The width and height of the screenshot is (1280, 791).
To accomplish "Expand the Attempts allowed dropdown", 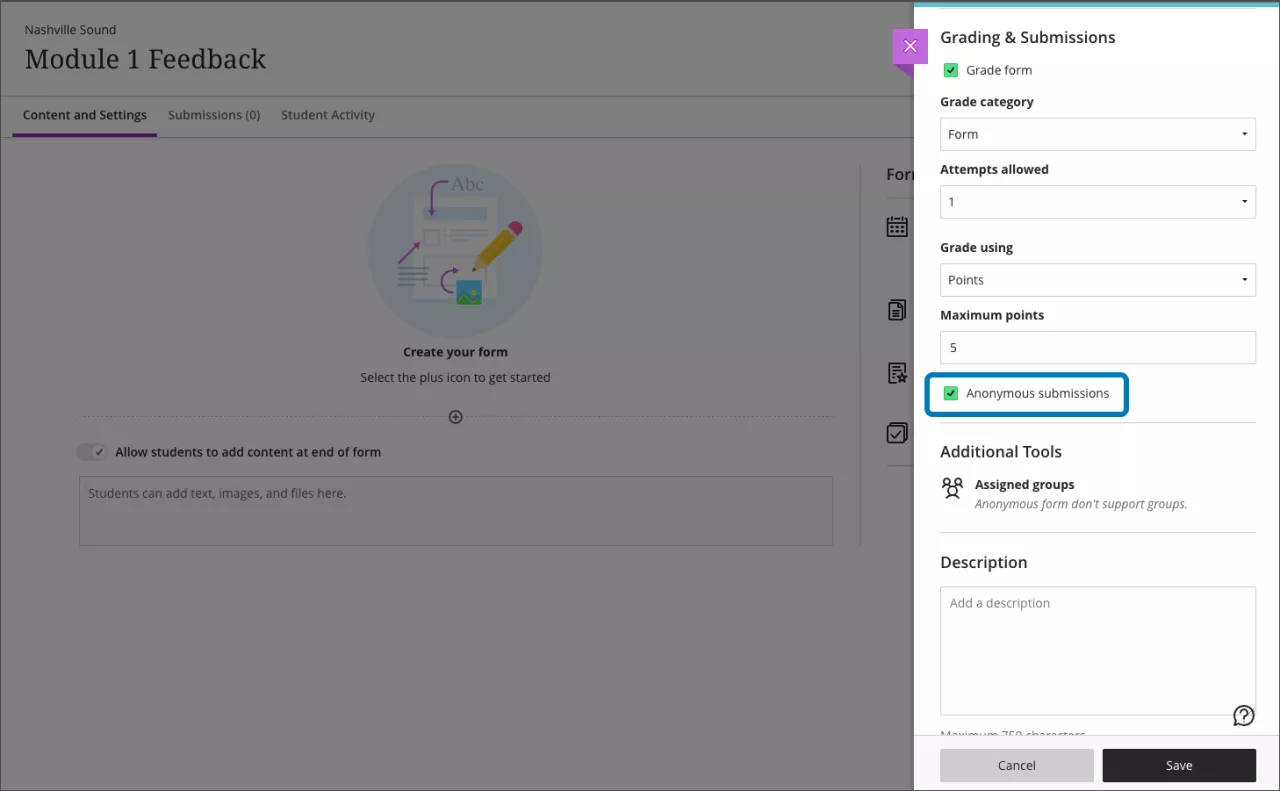I will click(x=1097, y=201).
